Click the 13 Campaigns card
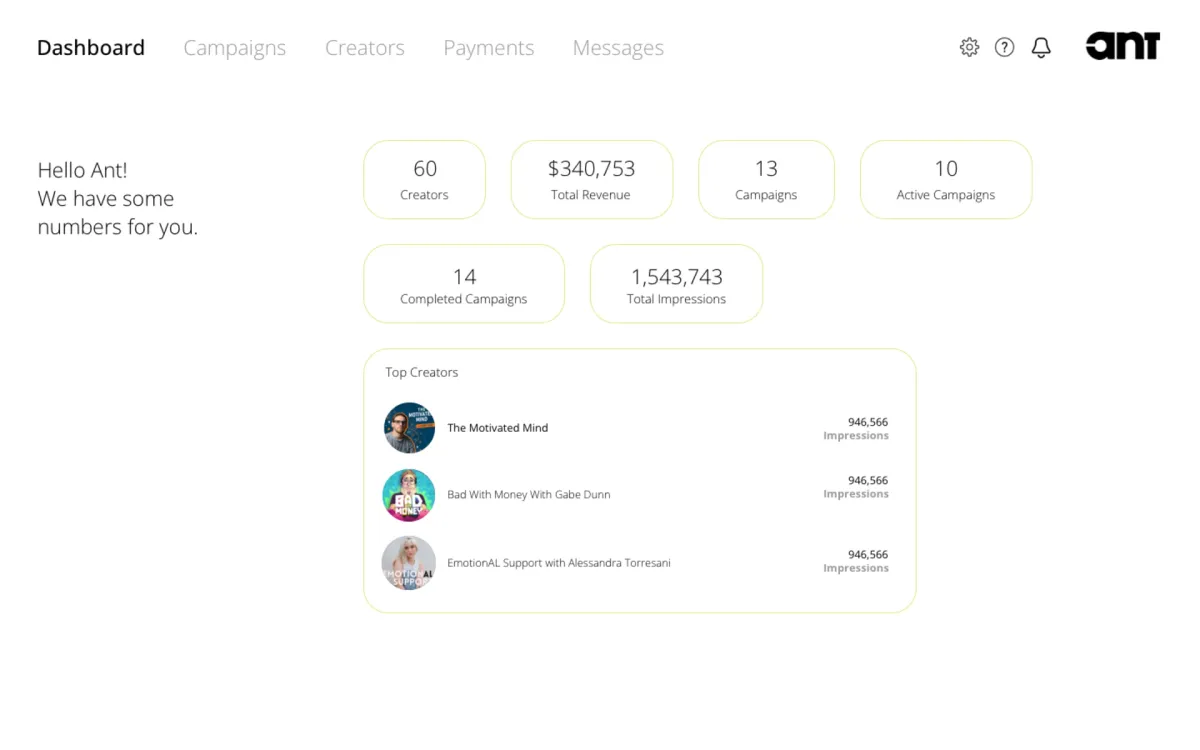The width and height of the screenshot is (1200, 750). pos(766,180)
